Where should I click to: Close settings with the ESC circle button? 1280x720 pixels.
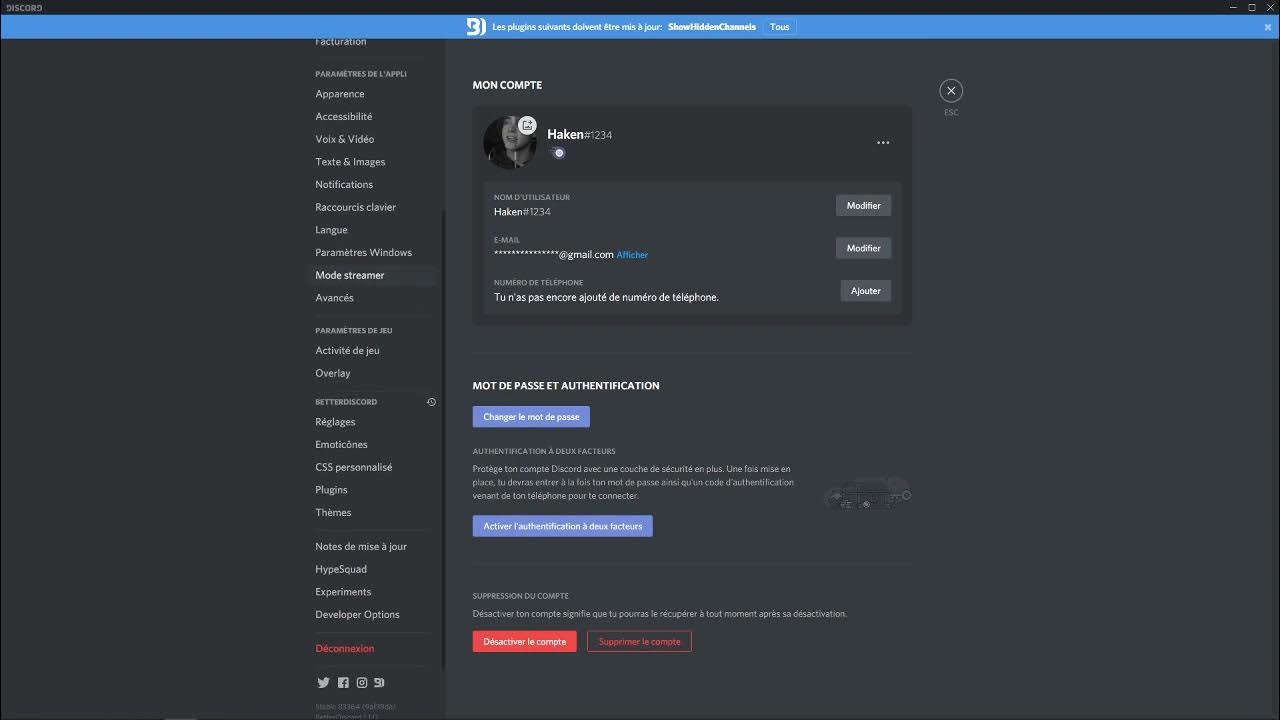coord(951,91)
